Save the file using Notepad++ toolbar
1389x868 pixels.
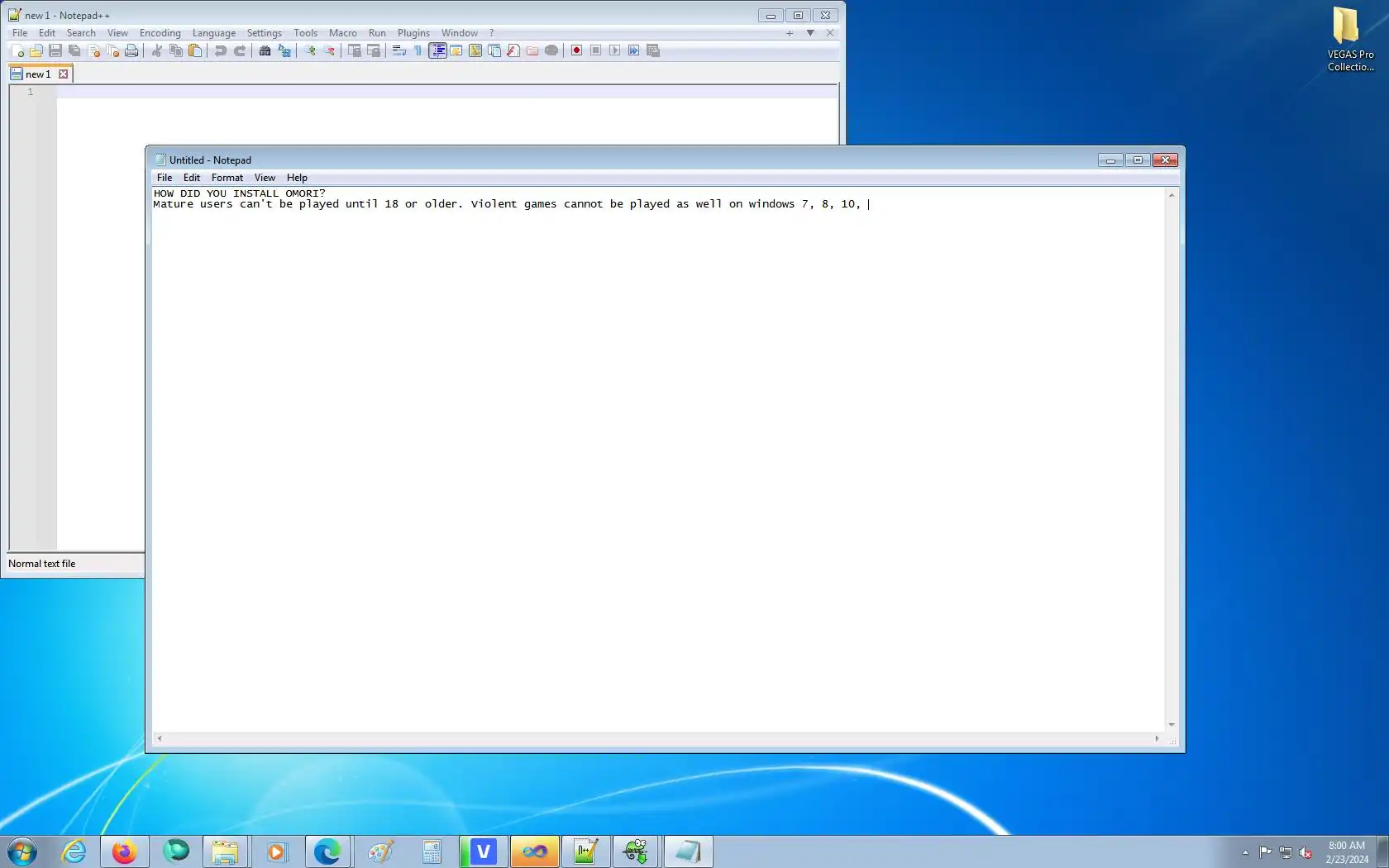pos(55,50)
